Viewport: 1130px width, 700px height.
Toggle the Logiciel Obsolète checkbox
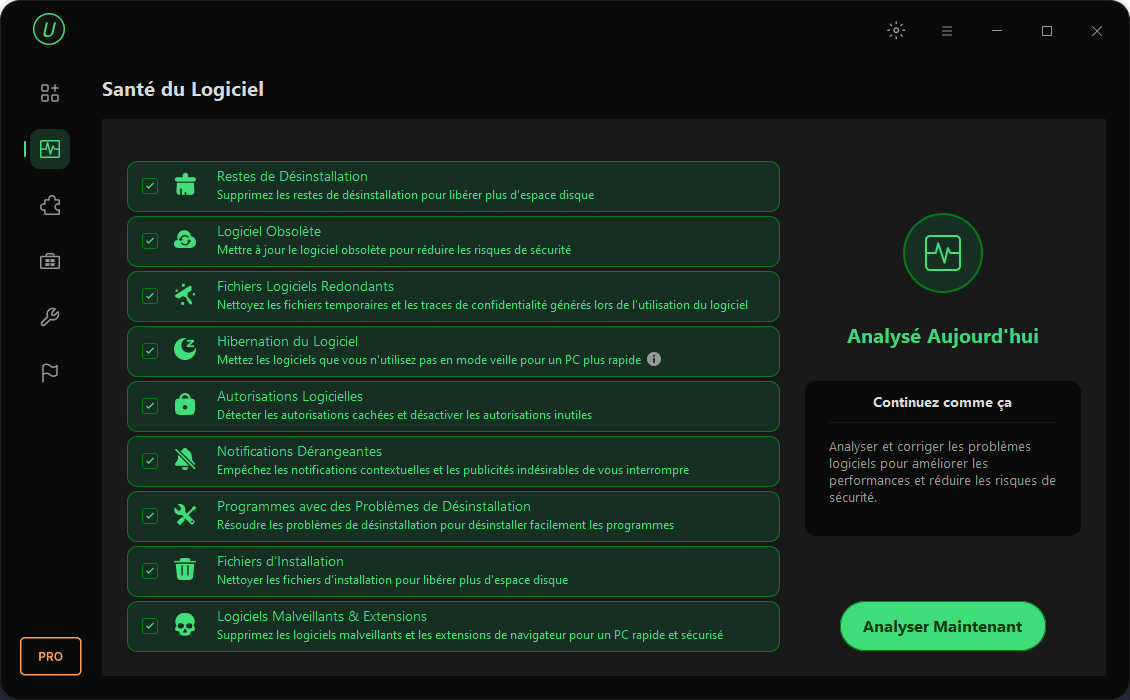coord(150,241)
